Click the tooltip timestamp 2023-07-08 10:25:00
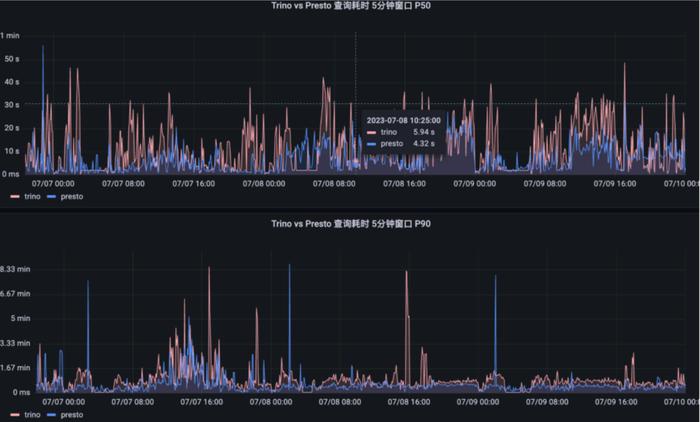 pyautogui.click(x=404, y=121)
